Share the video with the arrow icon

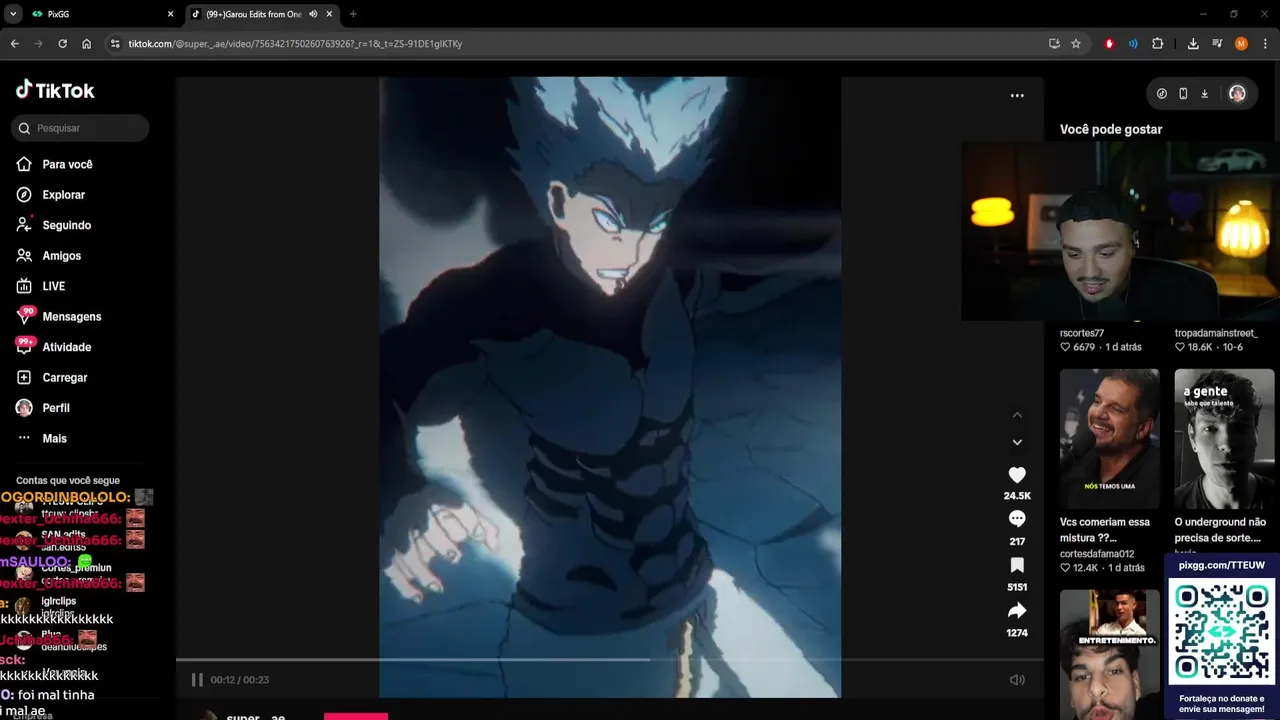click(1017, 611)
